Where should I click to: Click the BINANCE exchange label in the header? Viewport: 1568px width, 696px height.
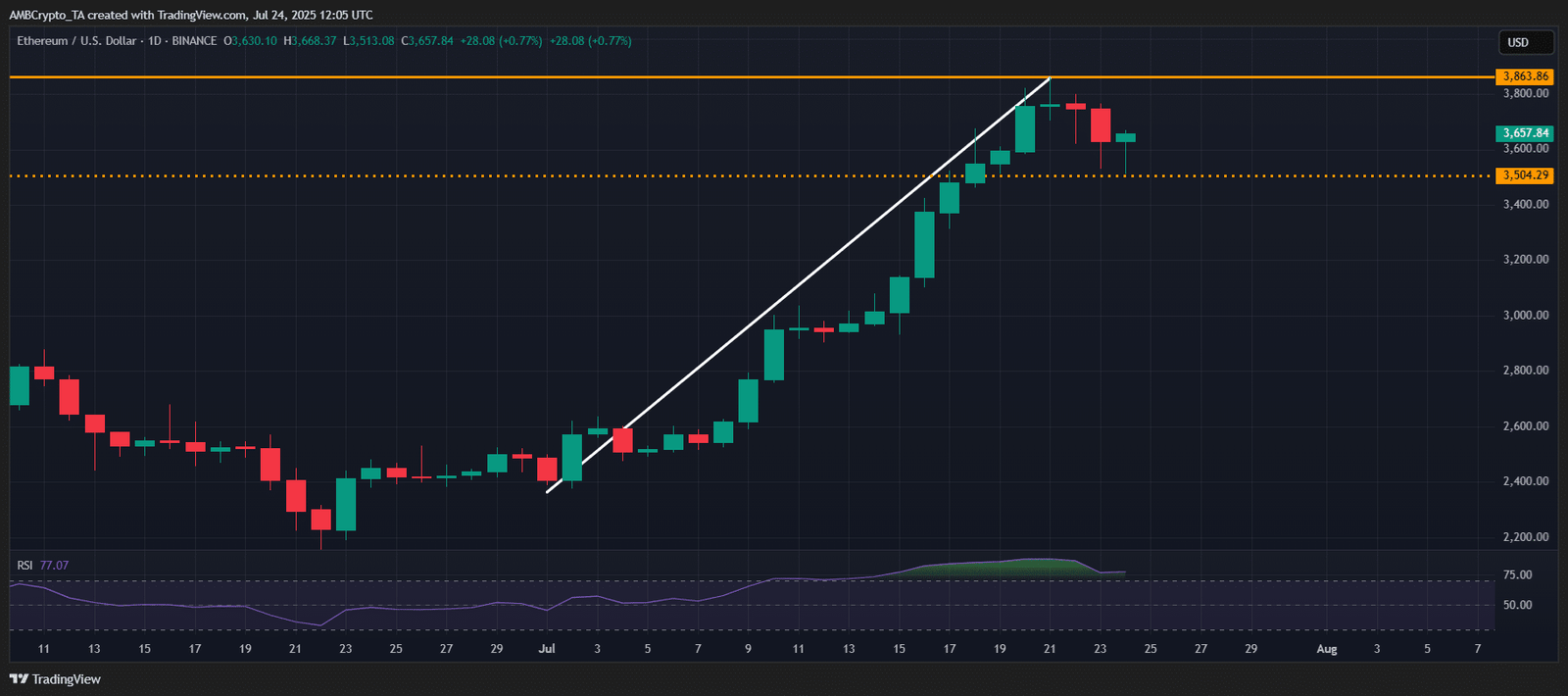coord(194,41)
